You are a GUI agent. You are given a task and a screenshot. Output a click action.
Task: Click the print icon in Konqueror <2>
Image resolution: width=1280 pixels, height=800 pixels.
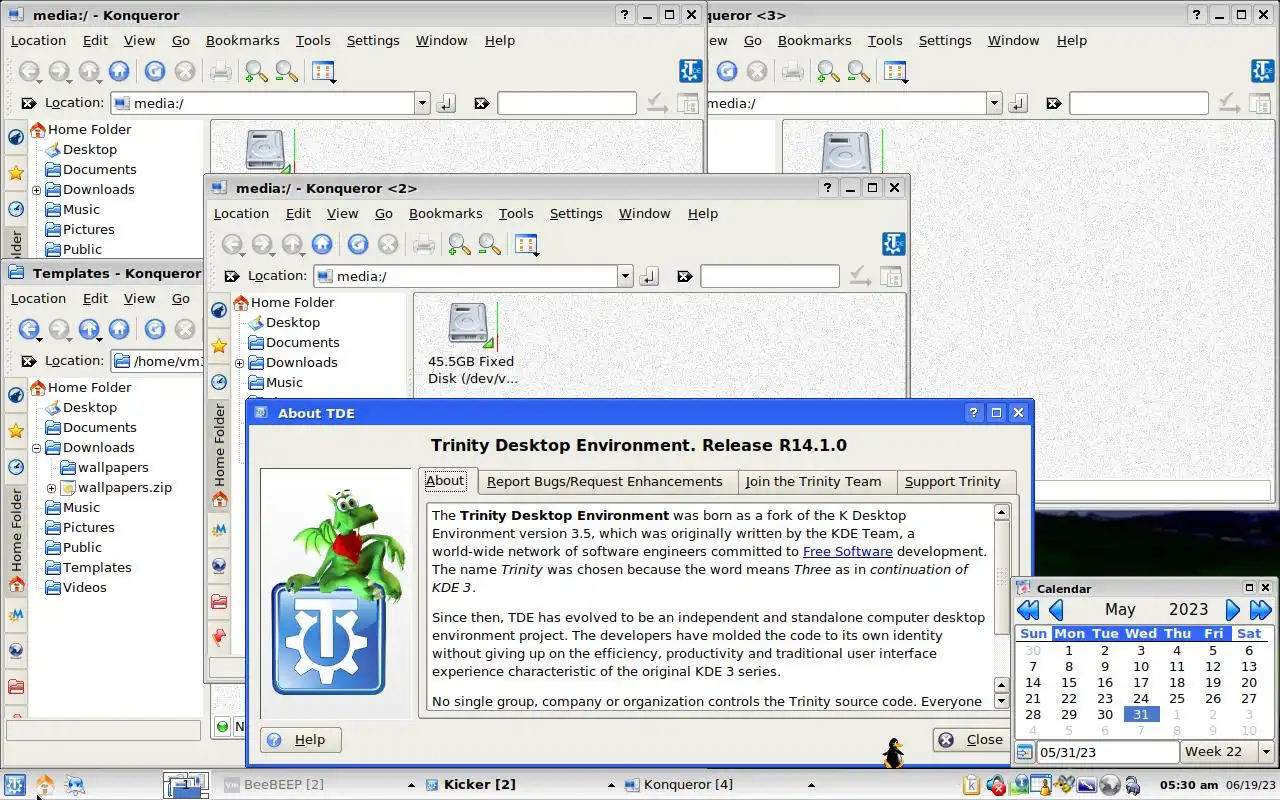(x=424, y=244)
